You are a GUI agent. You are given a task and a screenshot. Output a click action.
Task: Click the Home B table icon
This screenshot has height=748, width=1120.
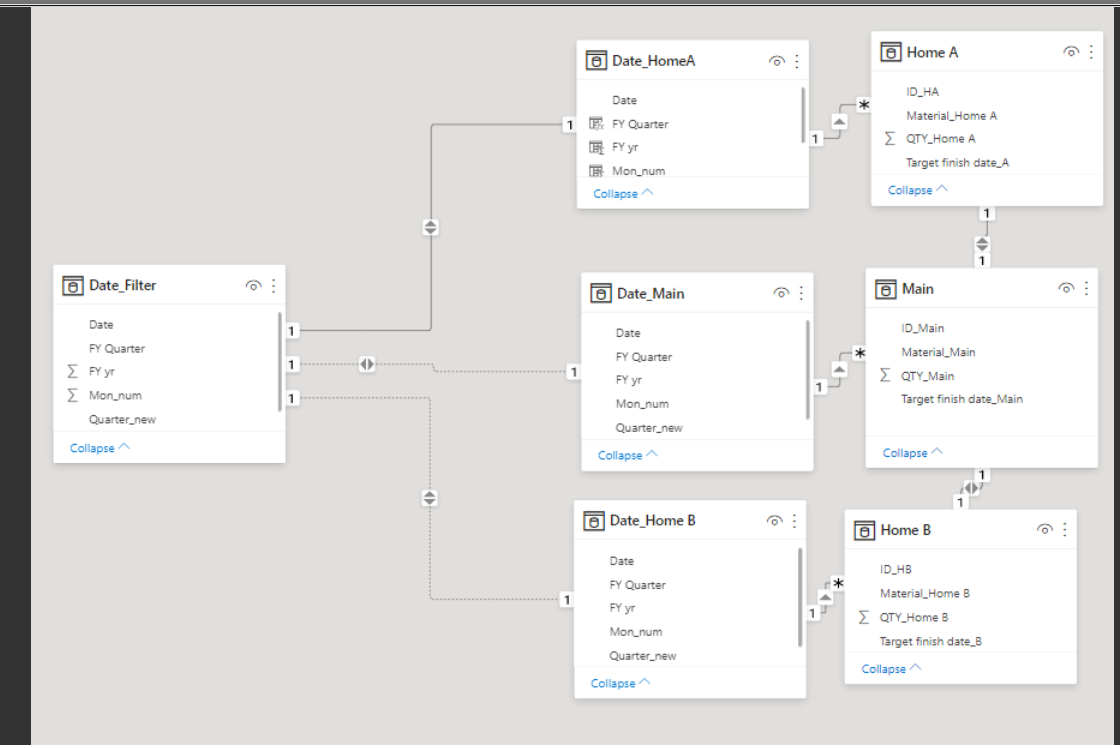(x=864, y=530)
